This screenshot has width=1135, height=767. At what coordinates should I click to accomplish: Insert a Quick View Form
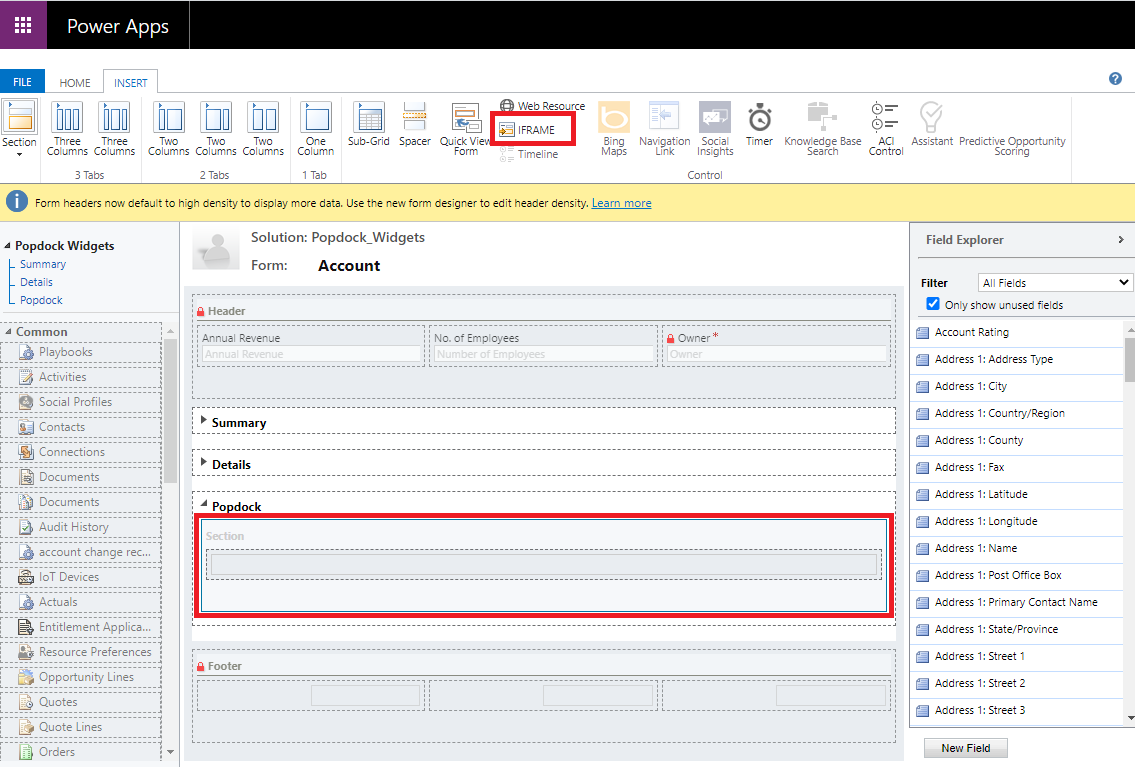click(x=465, y=129)
